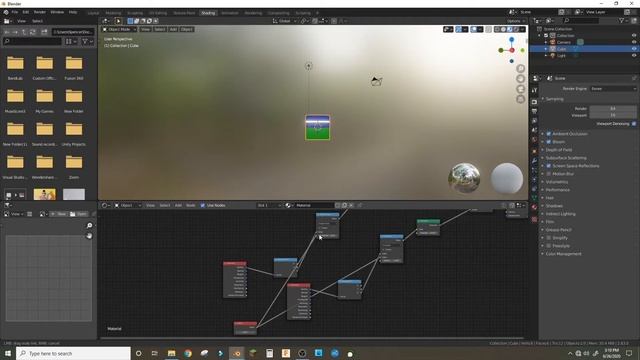Click the file browser search field
Viewport: 640px width, 360px height.
32,41
